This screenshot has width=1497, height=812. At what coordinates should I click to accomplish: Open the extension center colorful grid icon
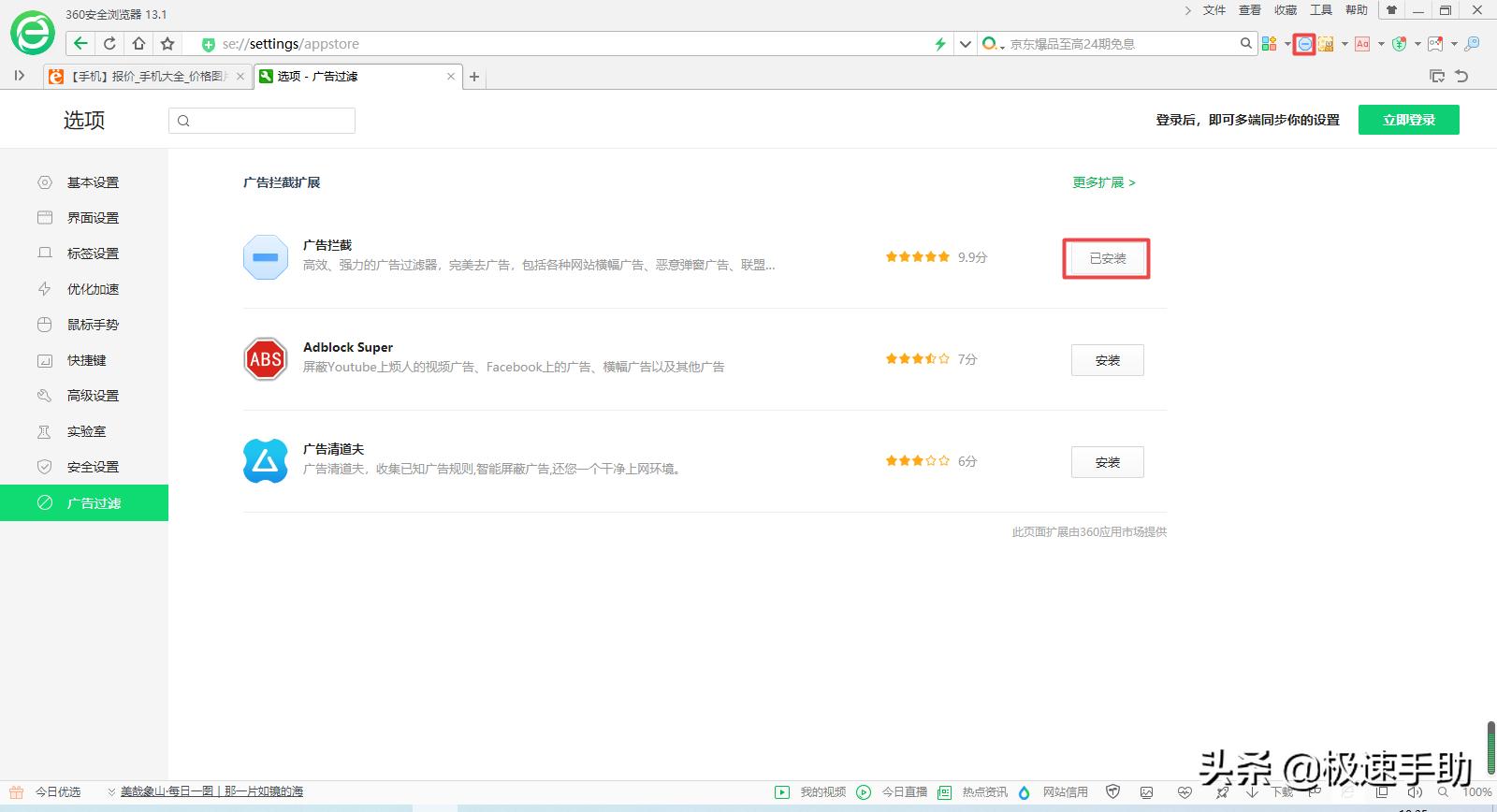pos(1270,44)
